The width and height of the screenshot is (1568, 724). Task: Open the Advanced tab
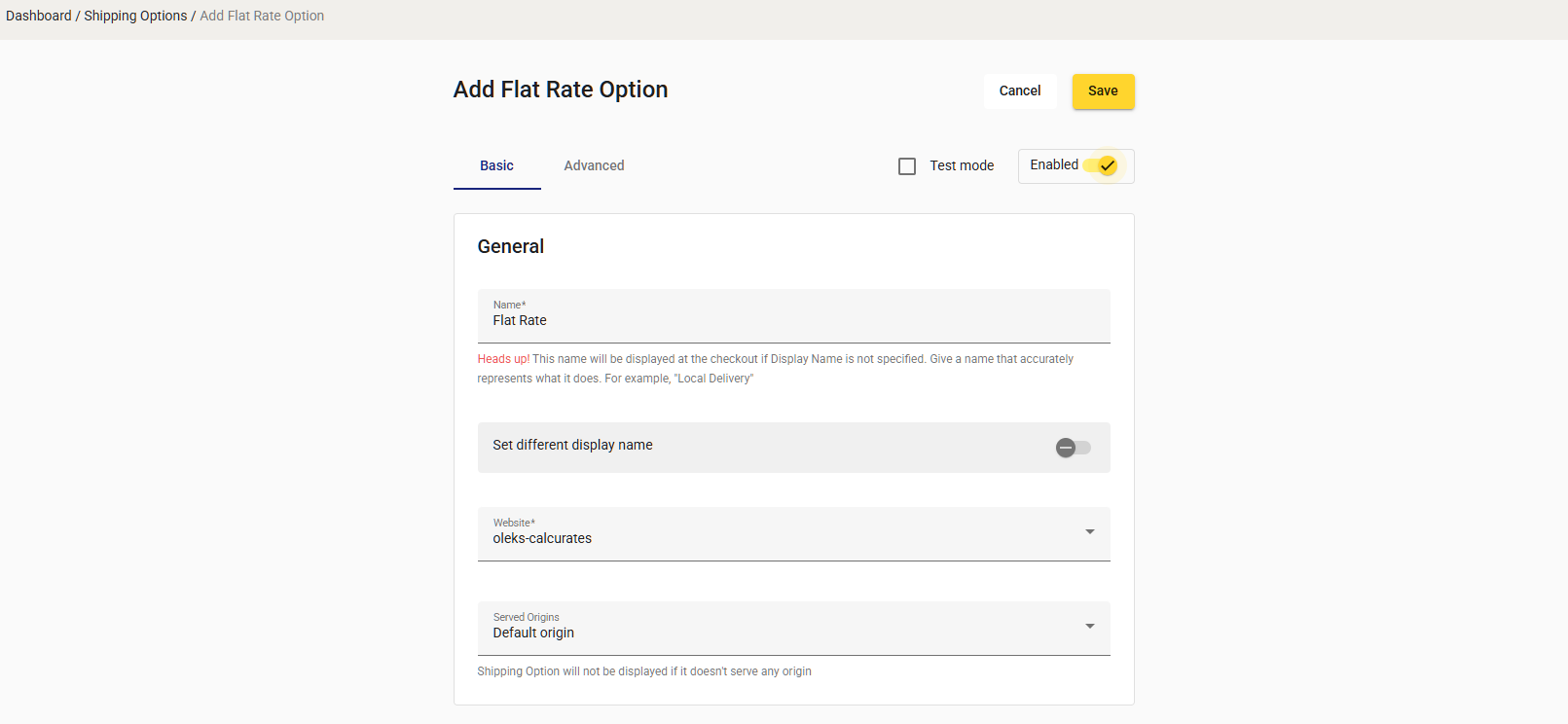click(594, 165)
